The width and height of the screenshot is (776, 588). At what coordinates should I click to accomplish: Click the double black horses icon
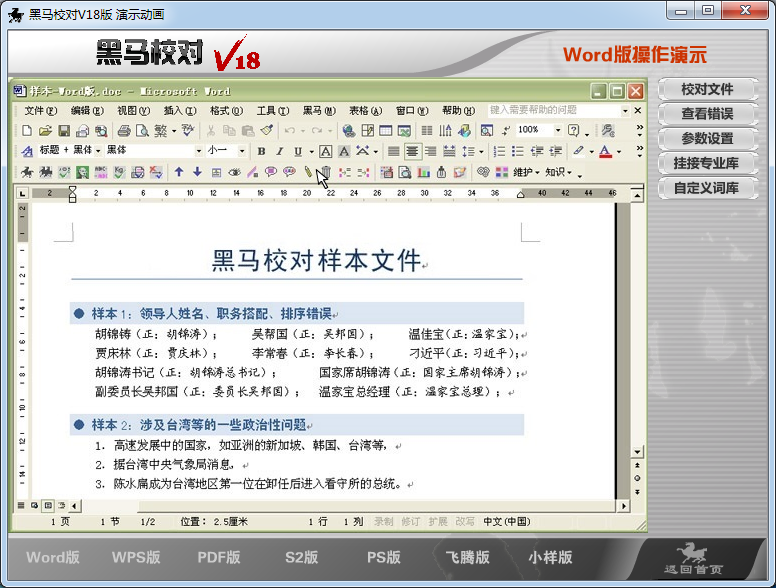tap(46, 172)
